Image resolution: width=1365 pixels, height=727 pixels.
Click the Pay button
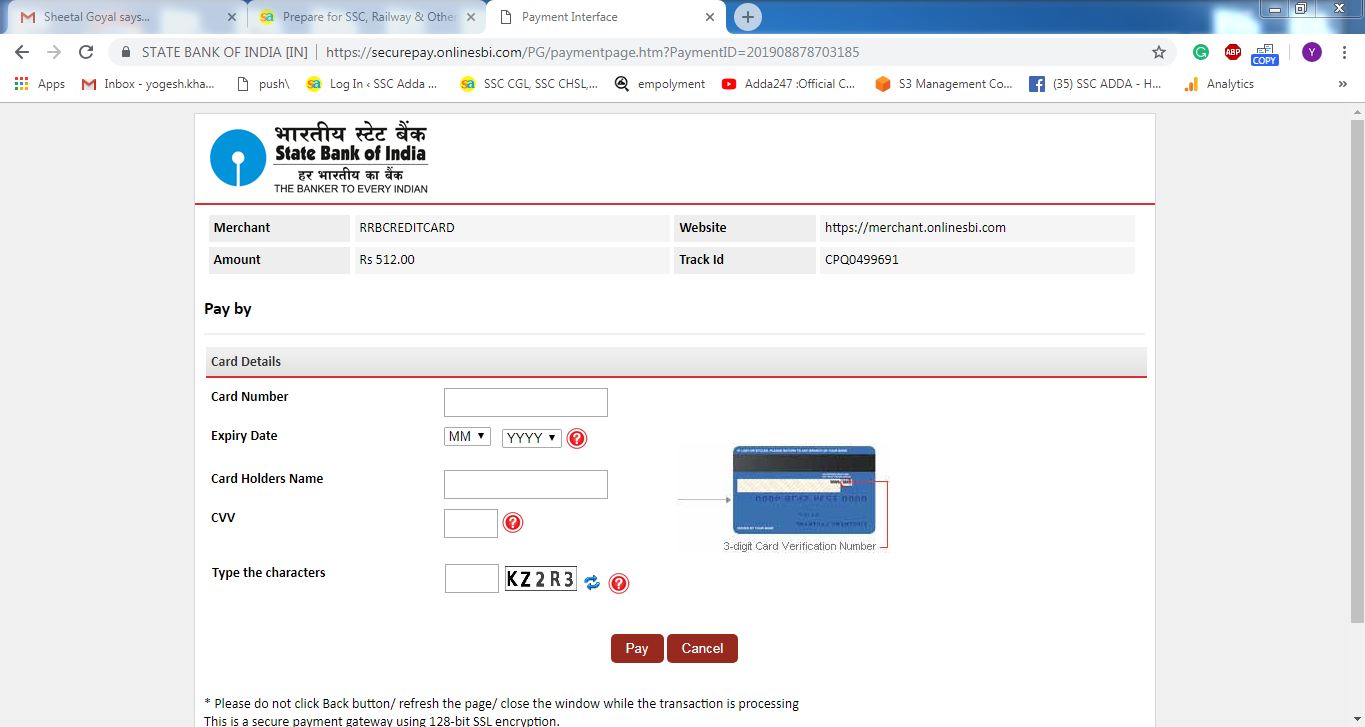point(637,648)
